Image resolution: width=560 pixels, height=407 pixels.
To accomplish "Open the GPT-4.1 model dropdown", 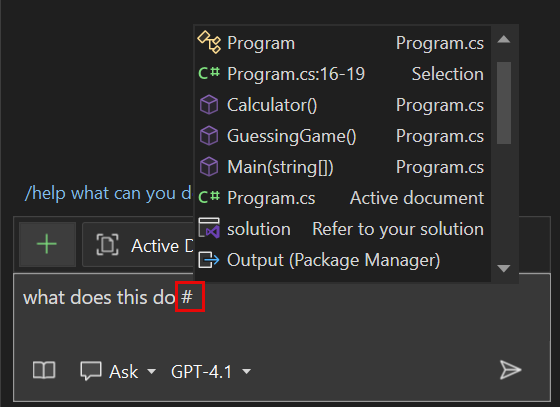I will coord(211,372).
